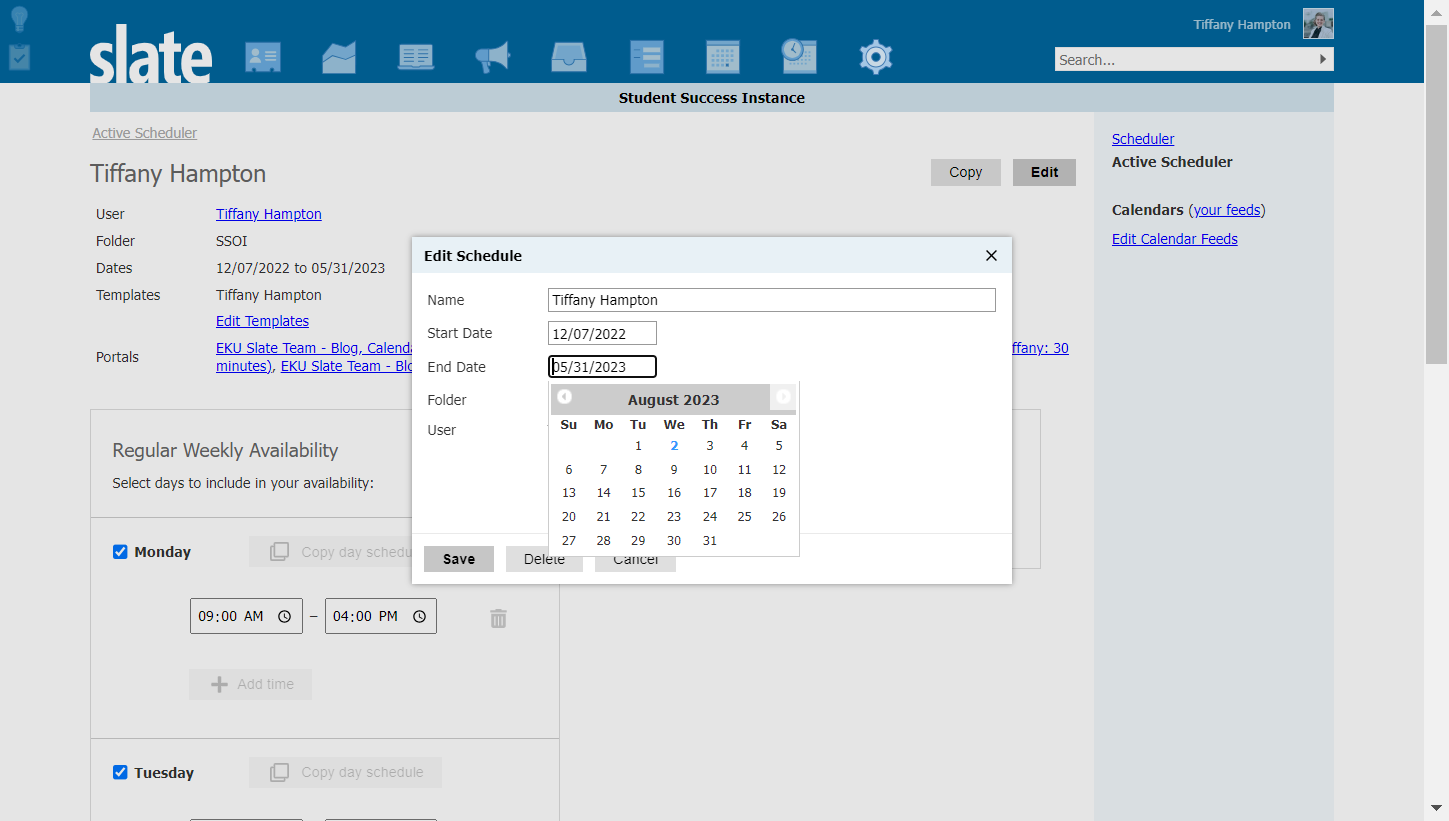Click the Search box in header
Viewport: 1449px width, 821px height.
tap(1185, 60)
